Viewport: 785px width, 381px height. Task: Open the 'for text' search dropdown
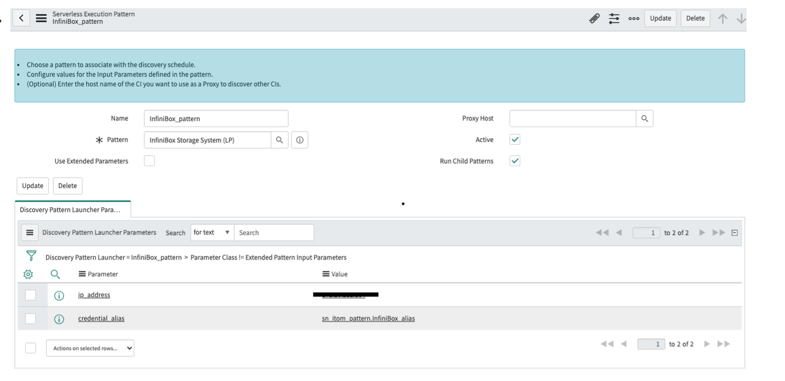click(212, 232)
